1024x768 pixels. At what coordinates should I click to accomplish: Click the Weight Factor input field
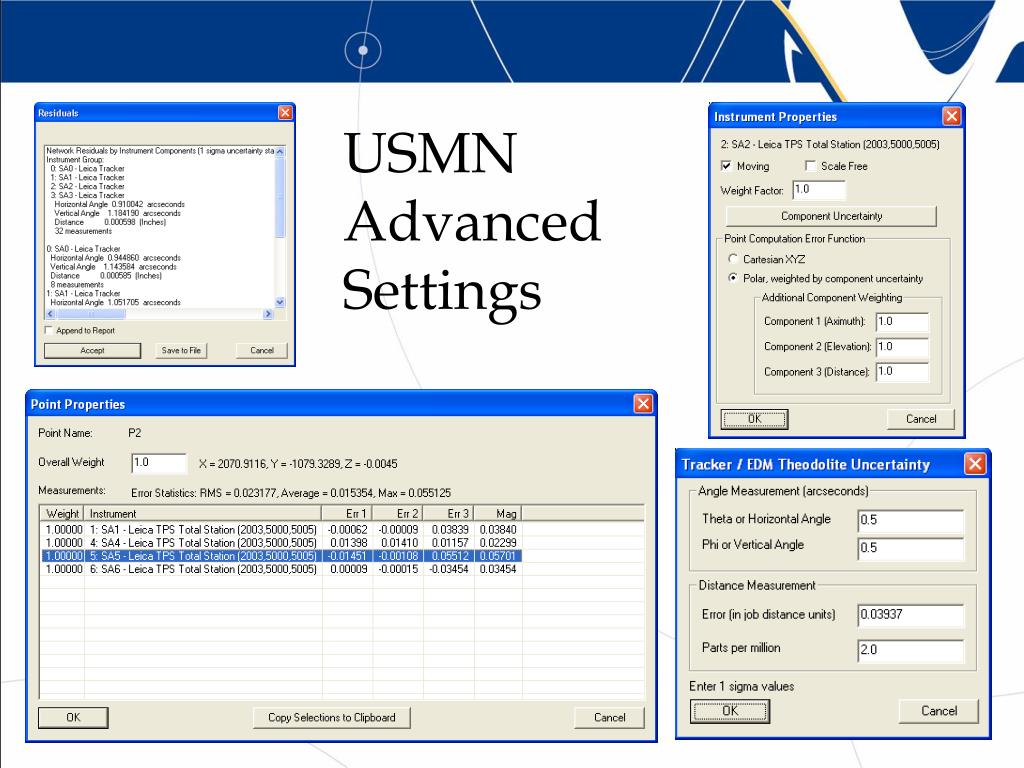[819, 189]
